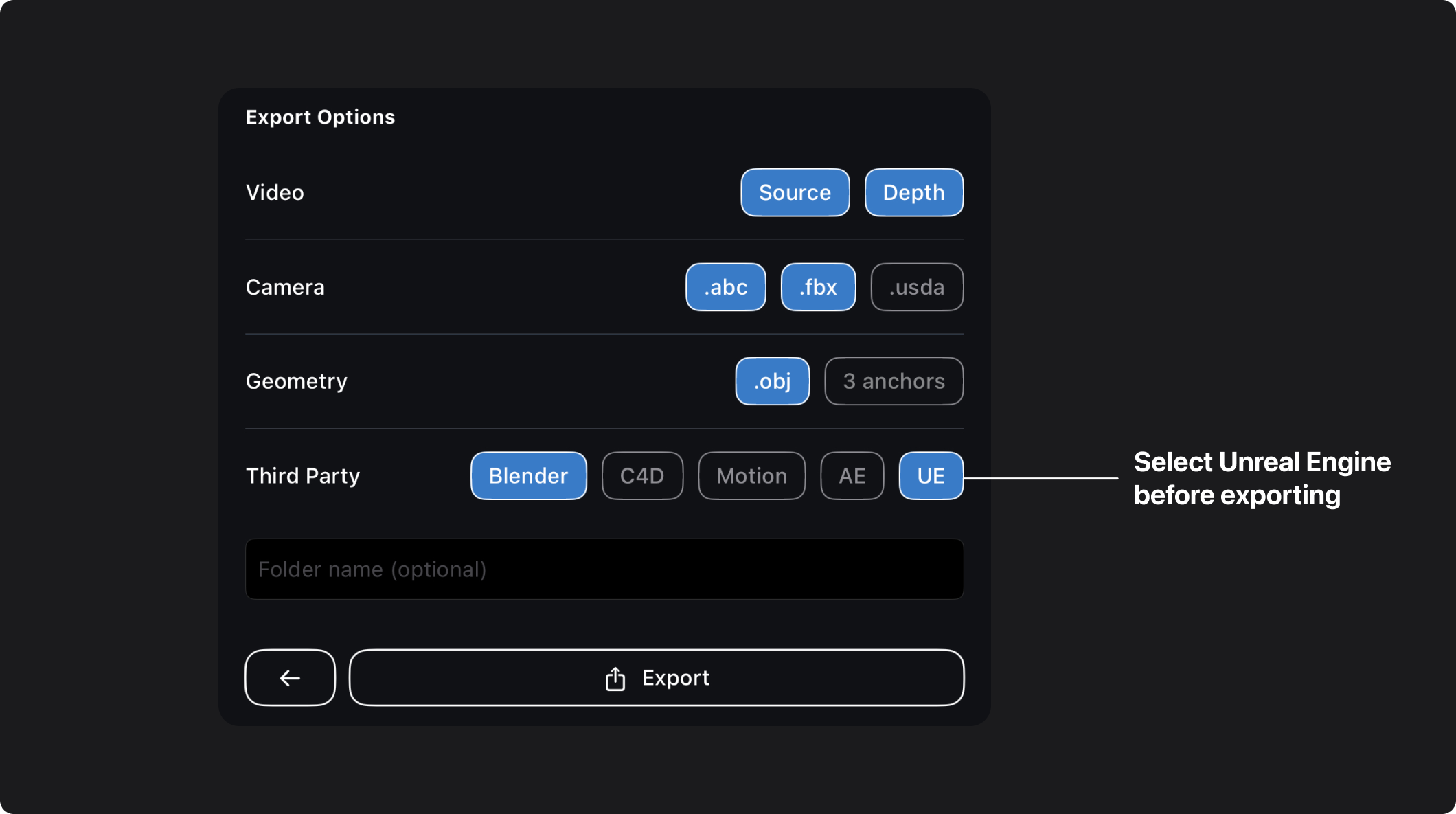Select the AE export preset
The width and height of the screenshot is (1456, 814).
coord(852,475)
